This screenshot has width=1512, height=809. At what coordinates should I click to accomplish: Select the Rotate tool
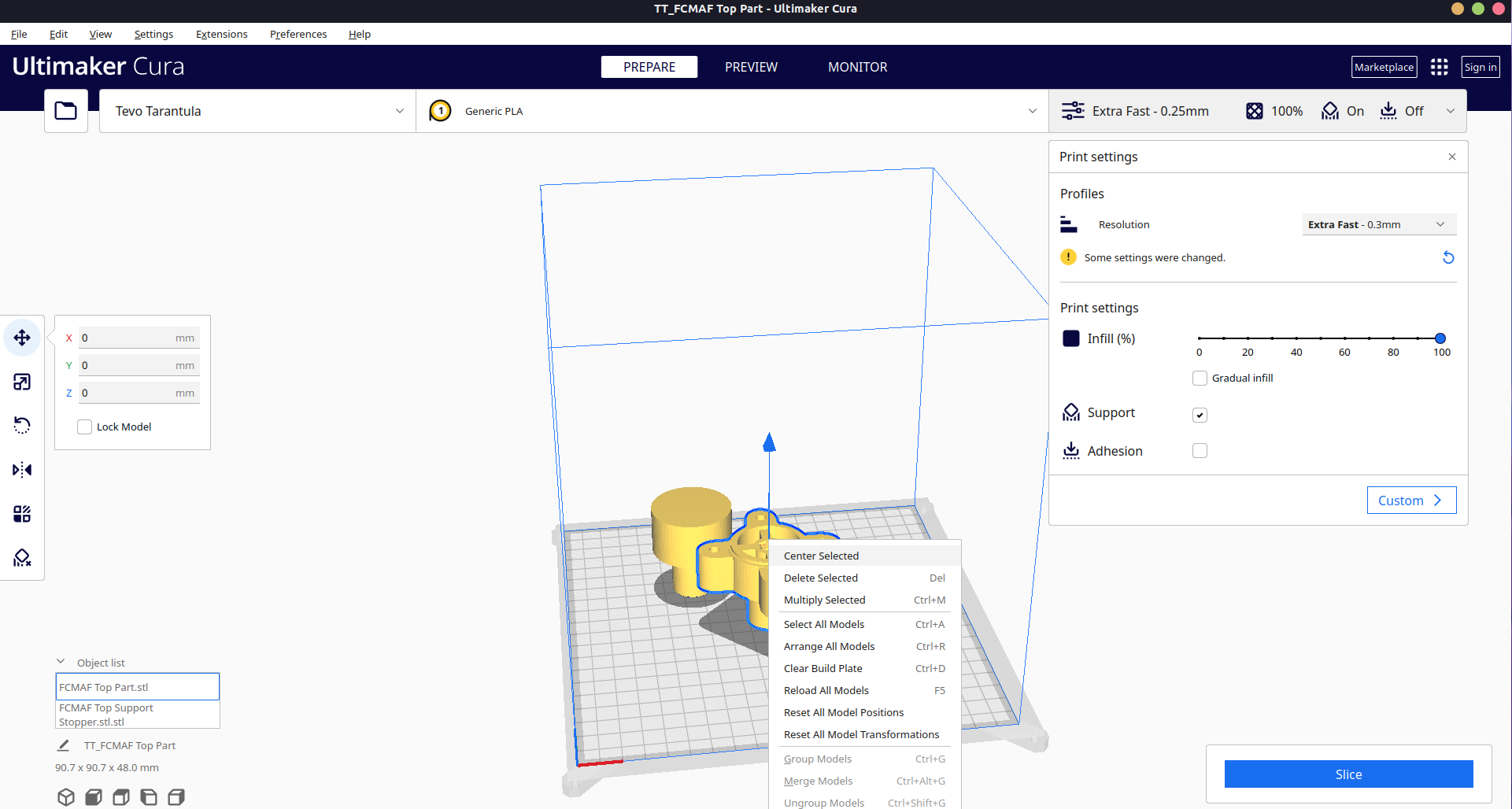coord(22,426)
